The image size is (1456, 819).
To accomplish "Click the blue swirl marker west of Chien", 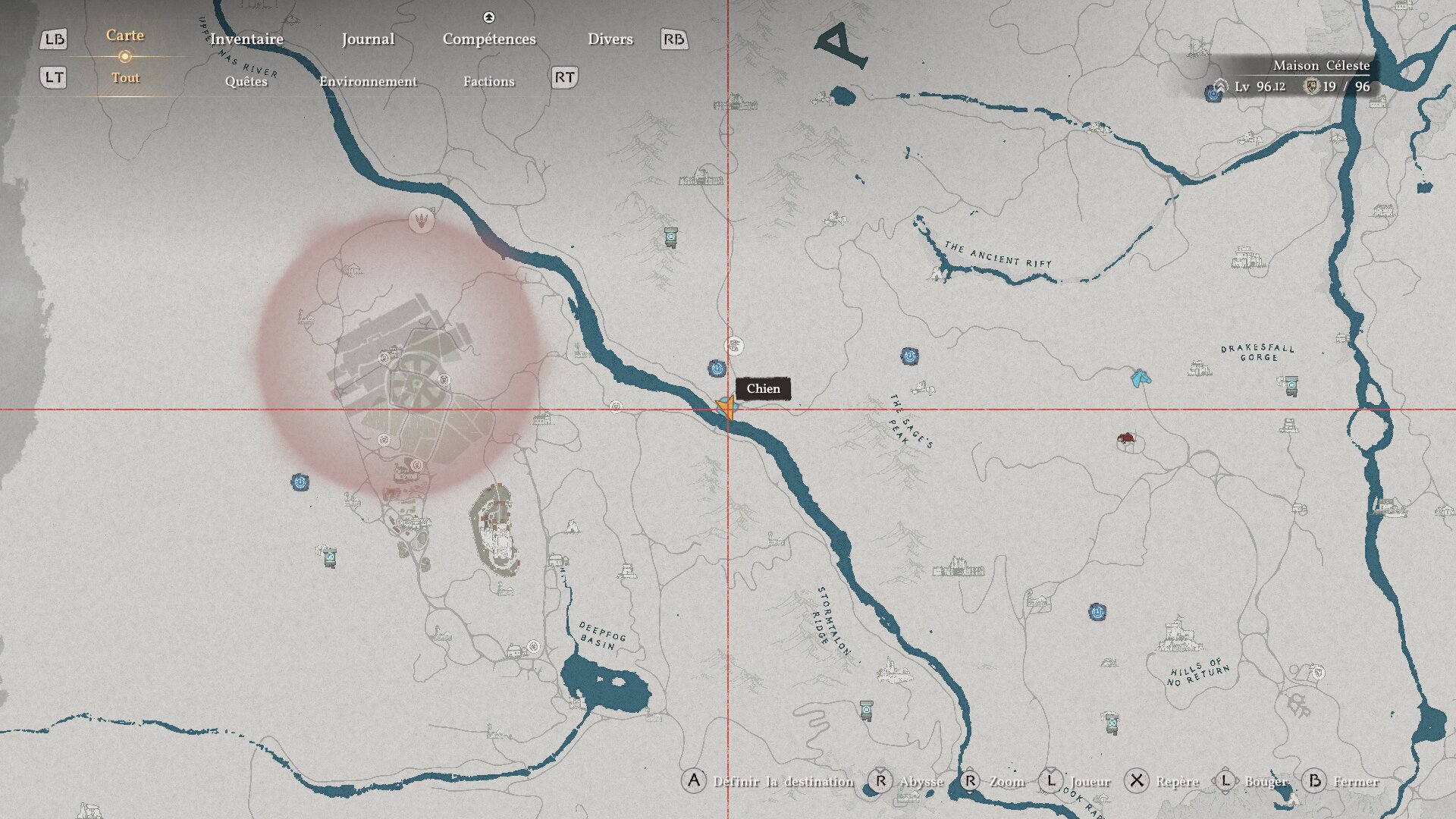I will [x=717, y=369].
